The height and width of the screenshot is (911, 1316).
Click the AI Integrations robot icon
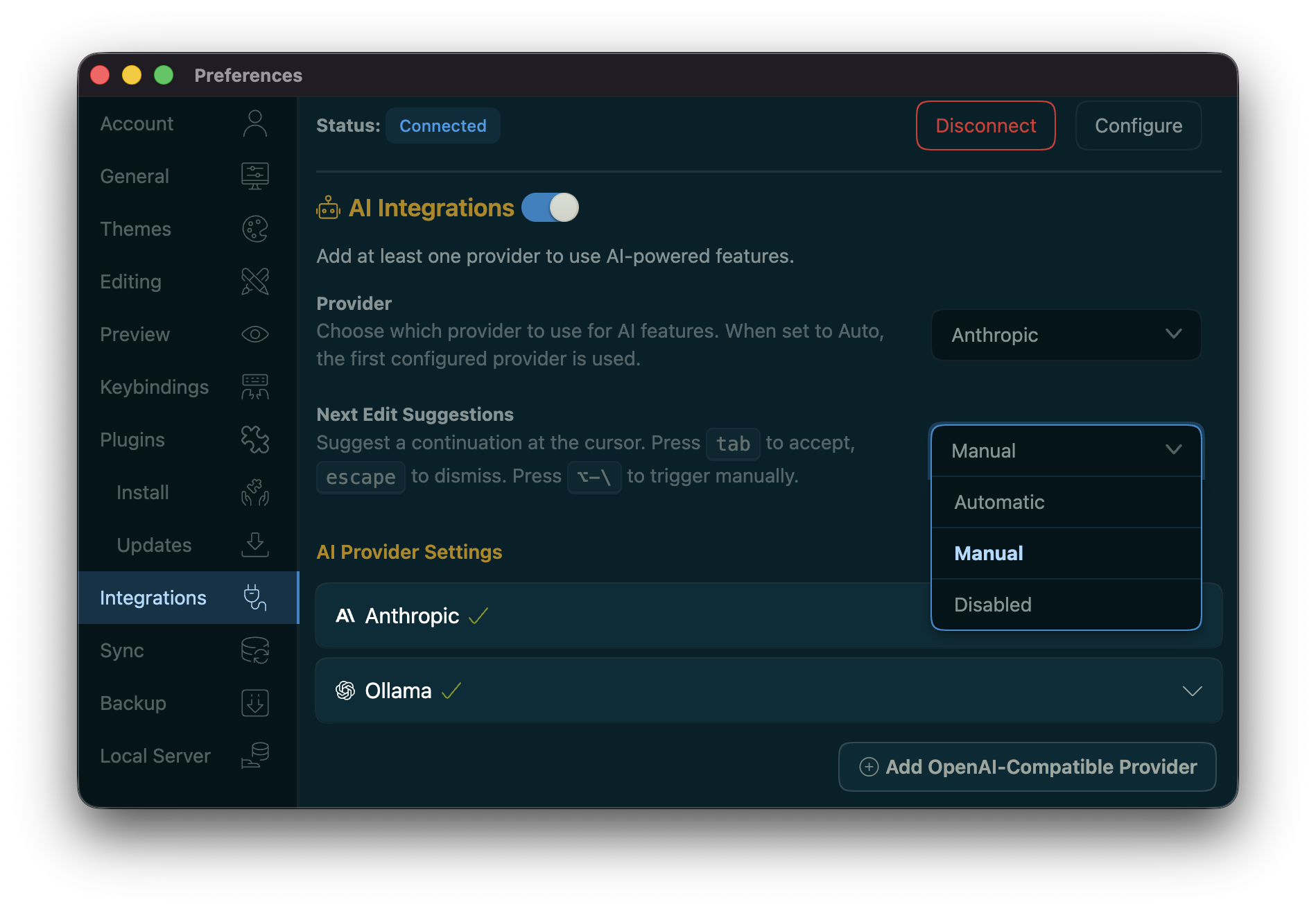click(x=329, y=208)
